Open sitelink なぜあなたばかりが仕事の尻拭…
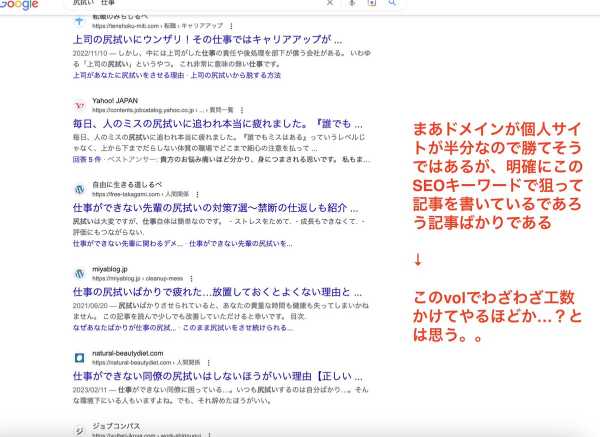This screenshot has height=437, width=600. (x=124, y=328)
